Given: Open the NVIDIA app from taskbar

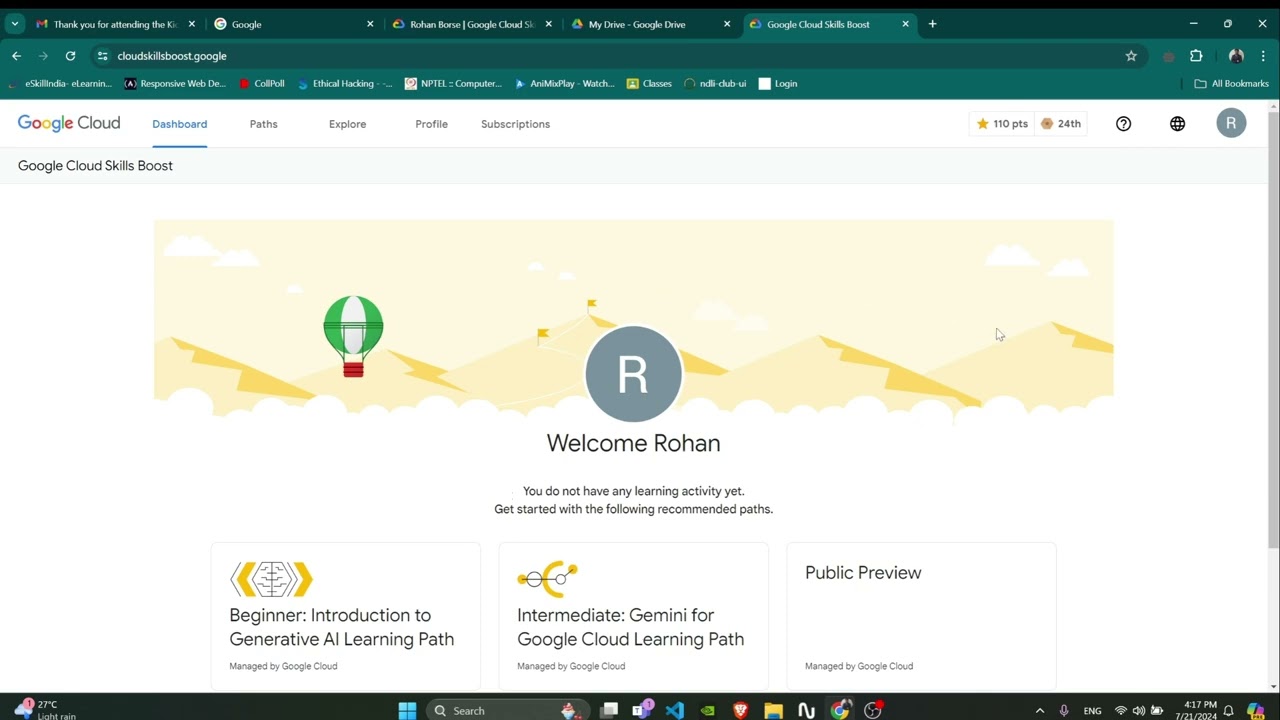Looking at the screenshot, I should pyautogui.click(x=708, y=711).
